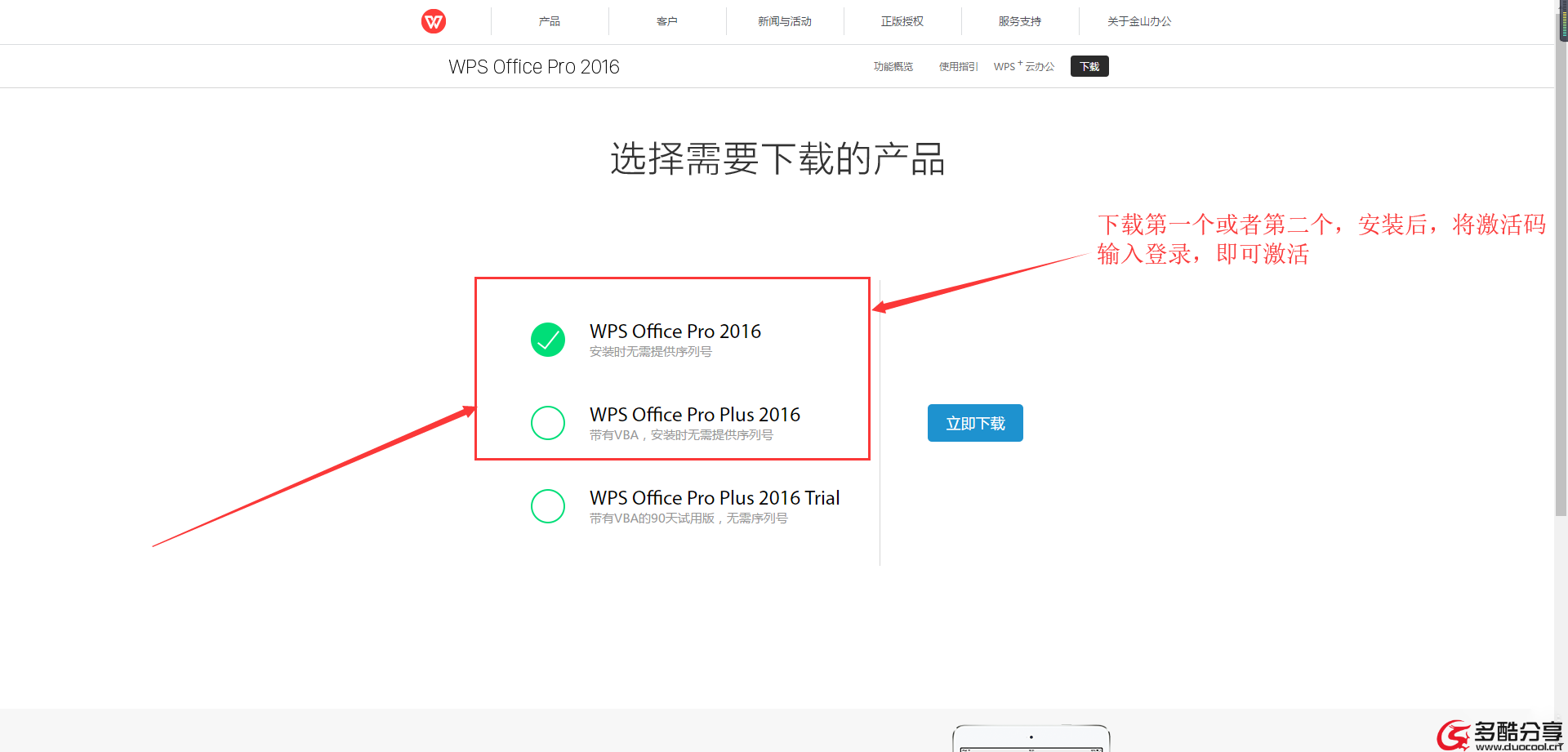
Task: Go to the 功能概览 tab
Action: [893, 67]
